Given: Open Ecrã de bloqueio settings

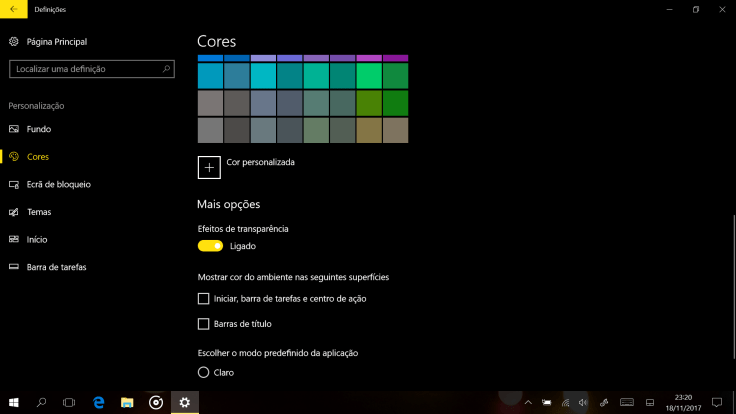Looking at the screenshot, I should click(58, 185).
